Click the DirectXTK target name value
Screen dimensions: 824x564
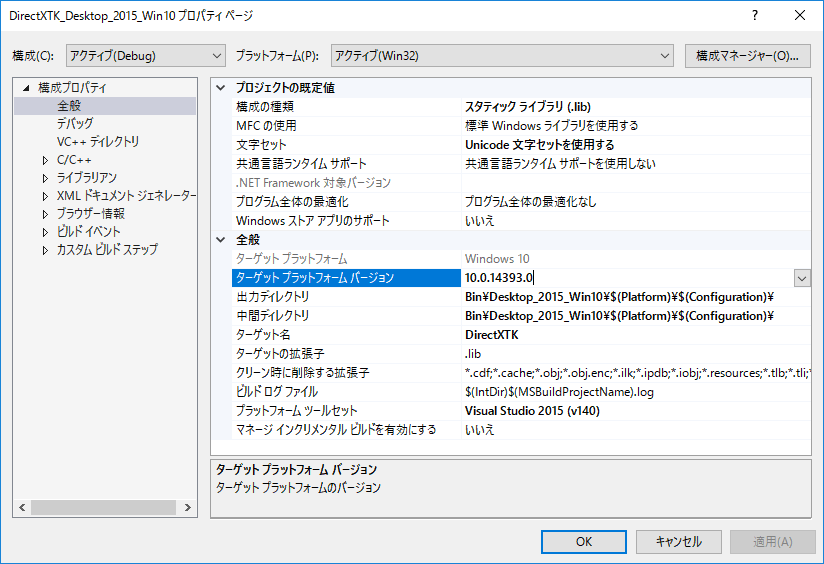[x=491, y=334]
